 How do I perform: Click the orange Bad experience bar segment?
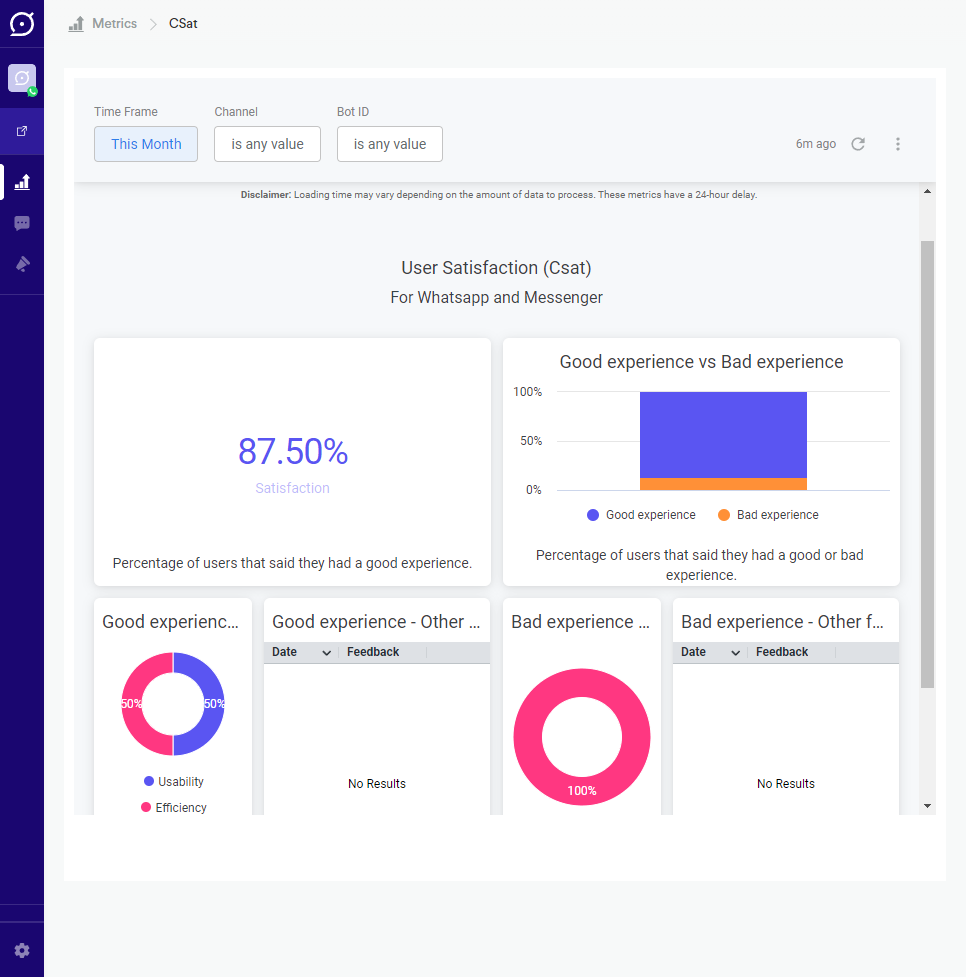(x=723, y=484)
